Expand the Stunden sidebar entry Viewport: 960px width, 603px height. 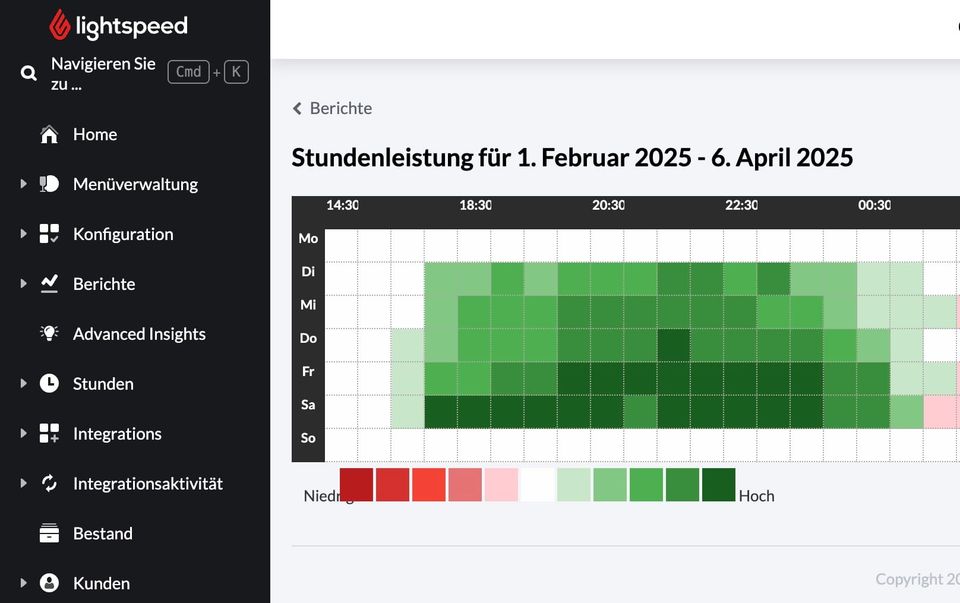pyautogui.click(x=23, y=383)
